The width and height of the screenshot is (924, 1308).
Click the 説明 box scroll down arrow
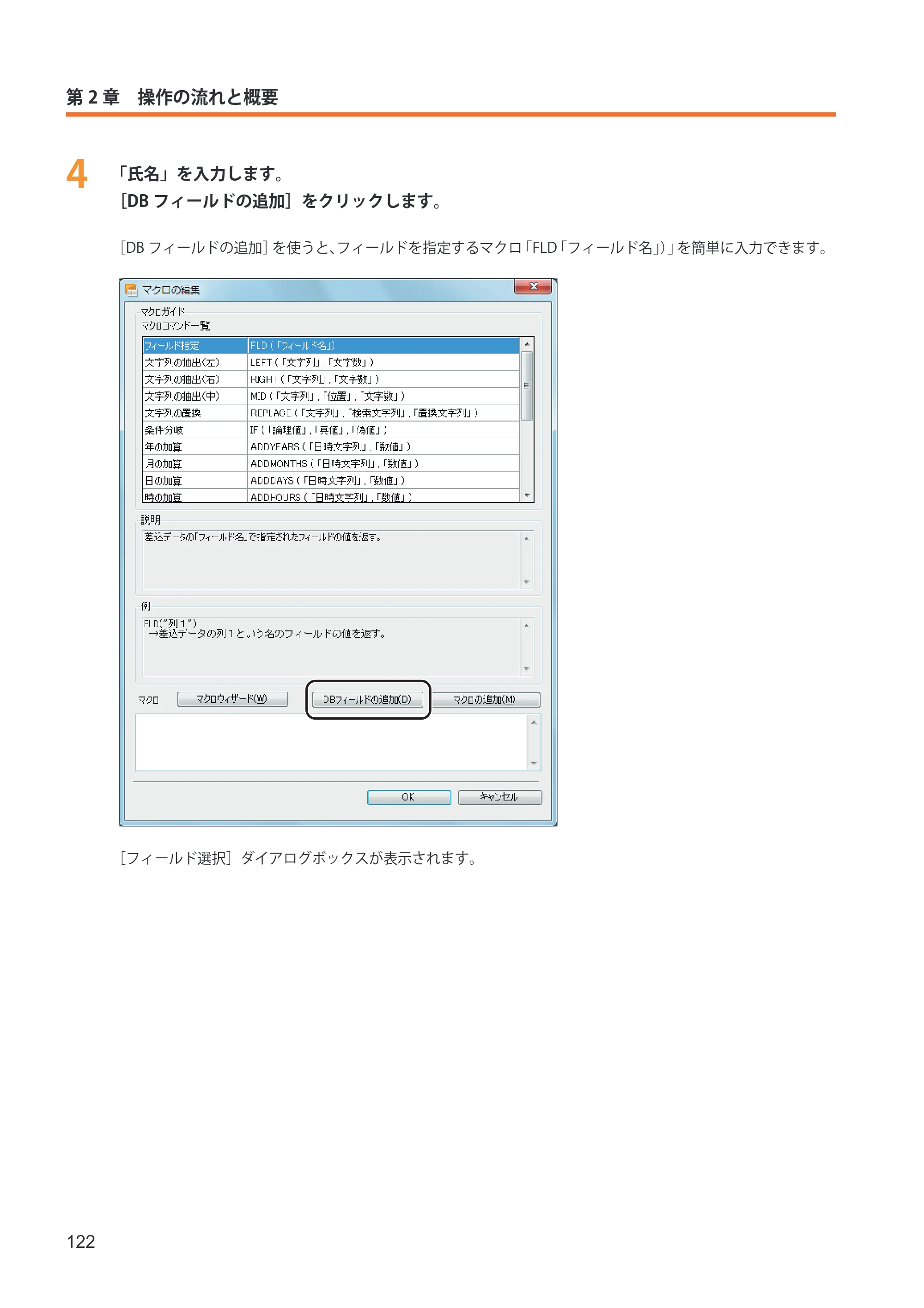click(x=527, y=582)
